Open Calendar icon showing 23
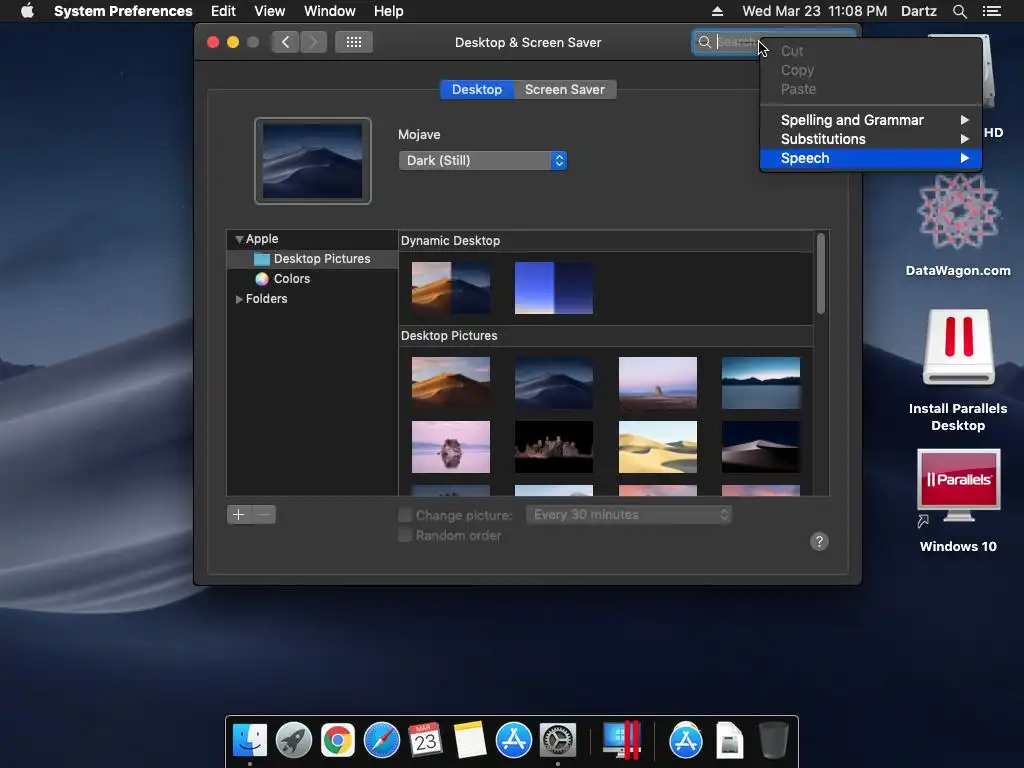Screen dimensions: 1024x768 pyautogui.click(x=425, y=741)
